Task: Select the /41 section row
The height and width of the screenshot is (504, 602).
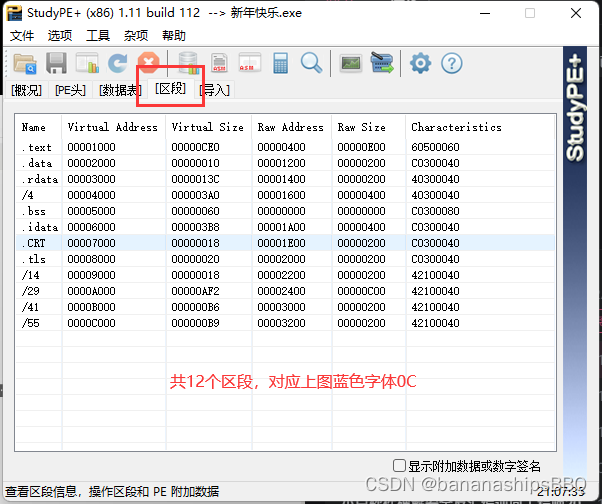Action: [285, 307]
